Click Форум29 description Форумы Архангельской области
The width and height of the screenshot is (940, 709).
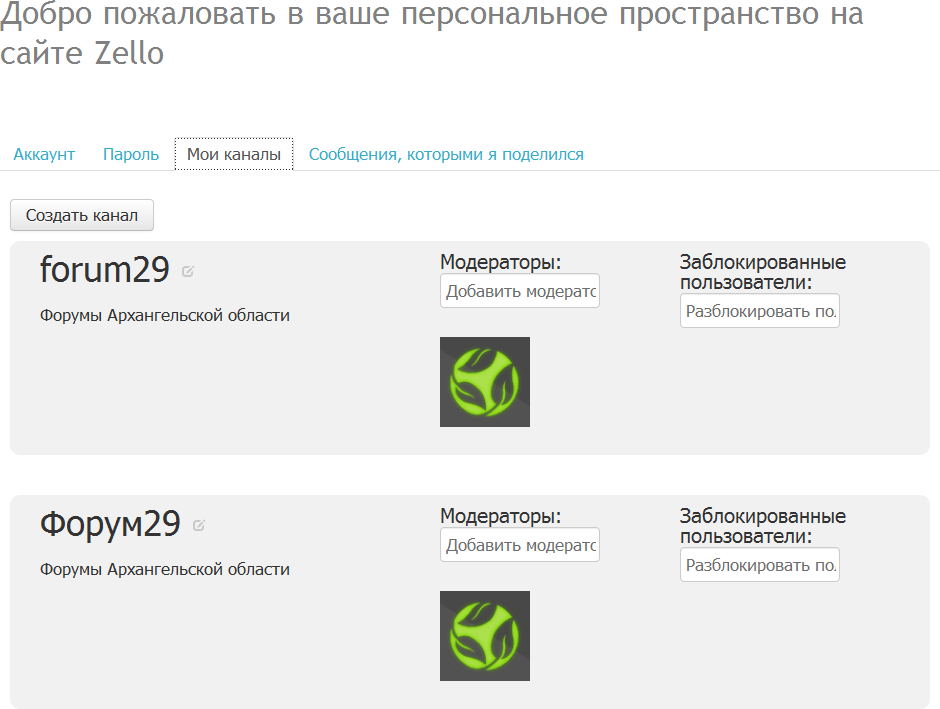[165, 569]
